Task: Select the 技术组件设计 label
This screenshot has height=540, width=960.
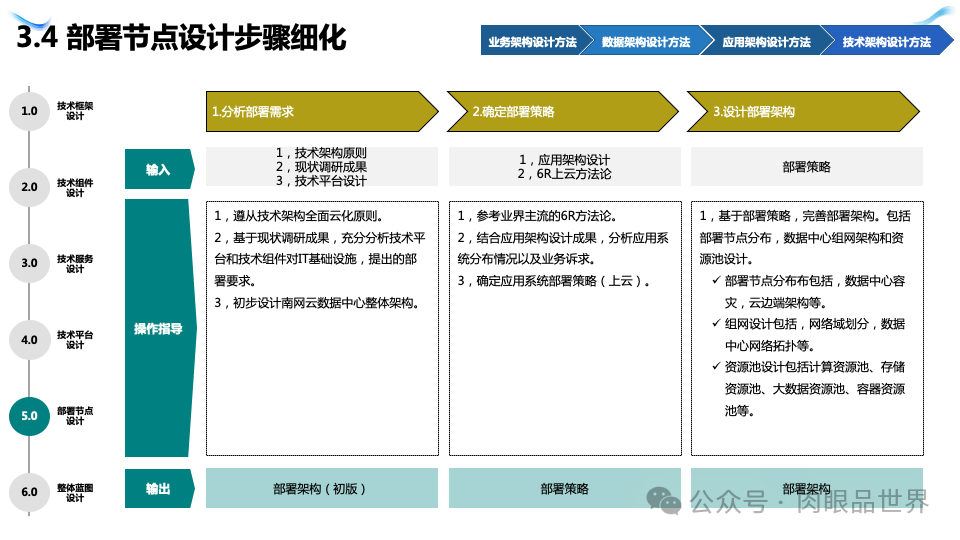Action: [75, 187]
